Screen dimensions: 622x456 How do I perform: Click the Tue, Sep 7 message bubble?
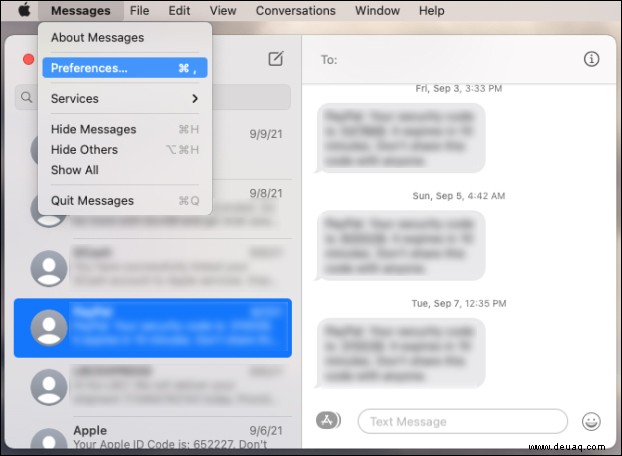pos(400,353)
